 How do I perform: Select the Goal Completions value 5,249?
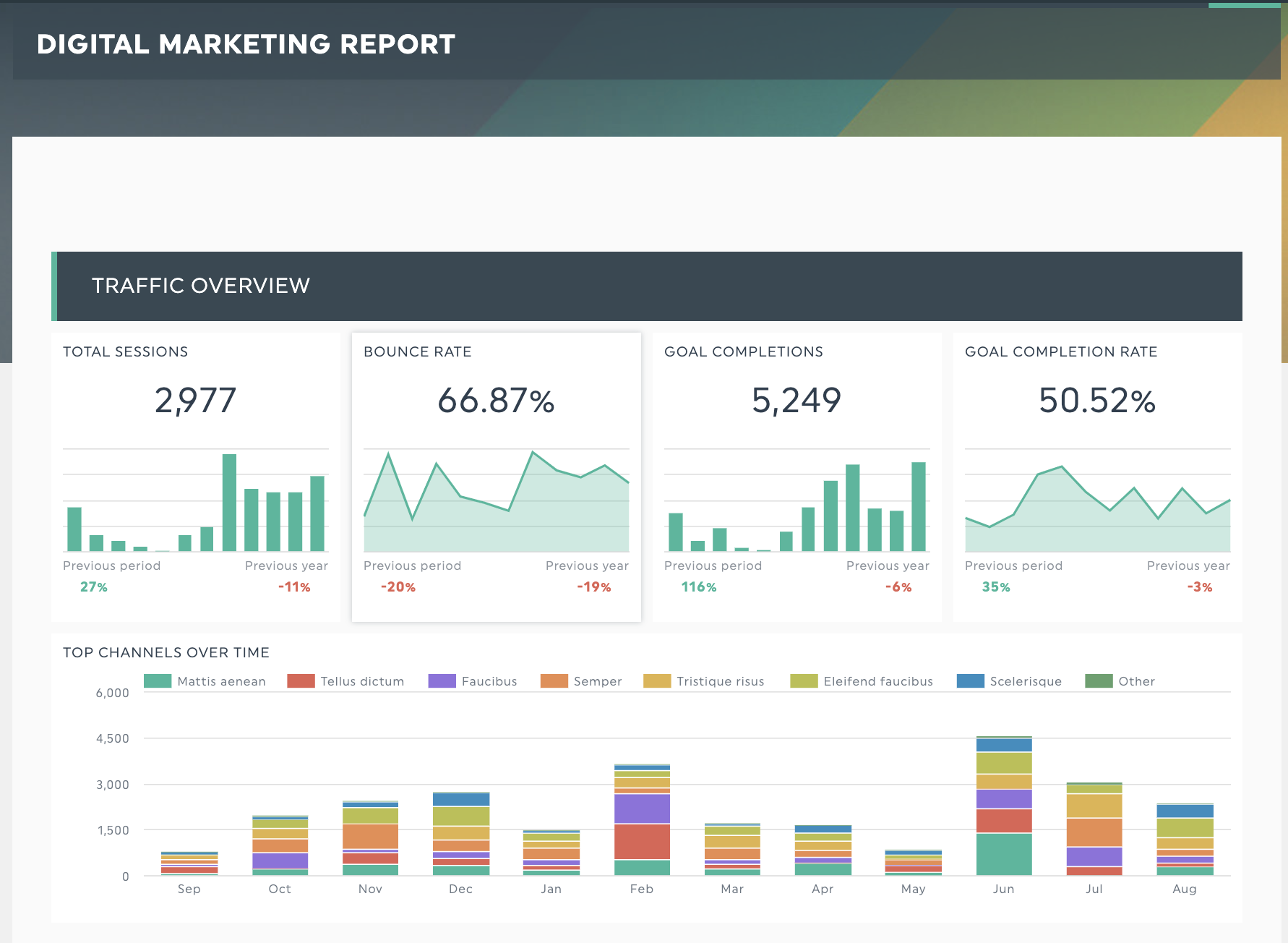click(x=797, y=401)
